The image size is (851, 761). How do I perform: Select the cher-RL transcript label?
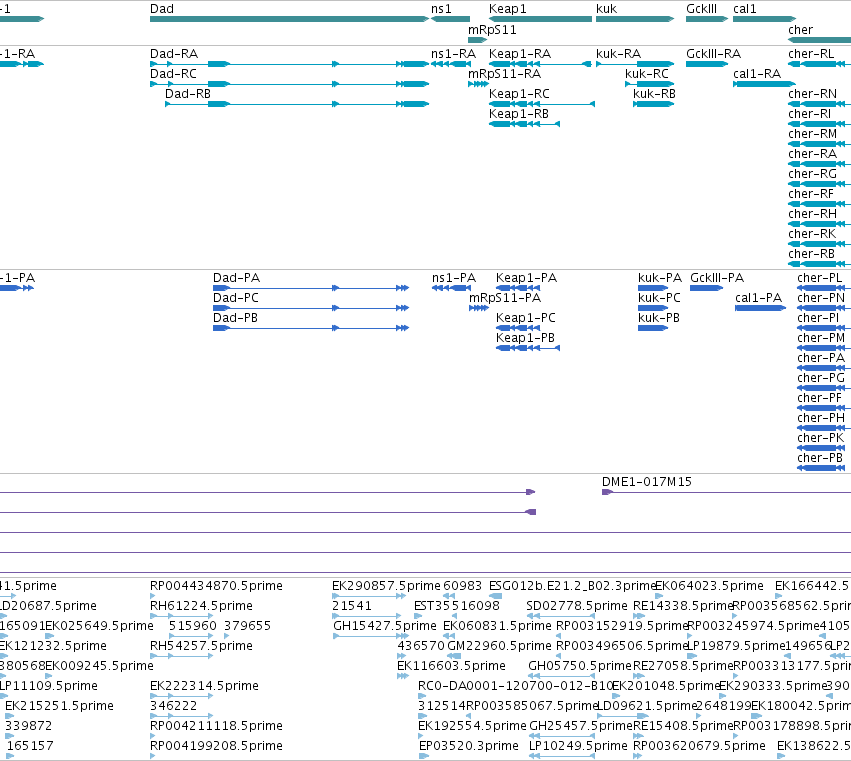pos(811,54)
